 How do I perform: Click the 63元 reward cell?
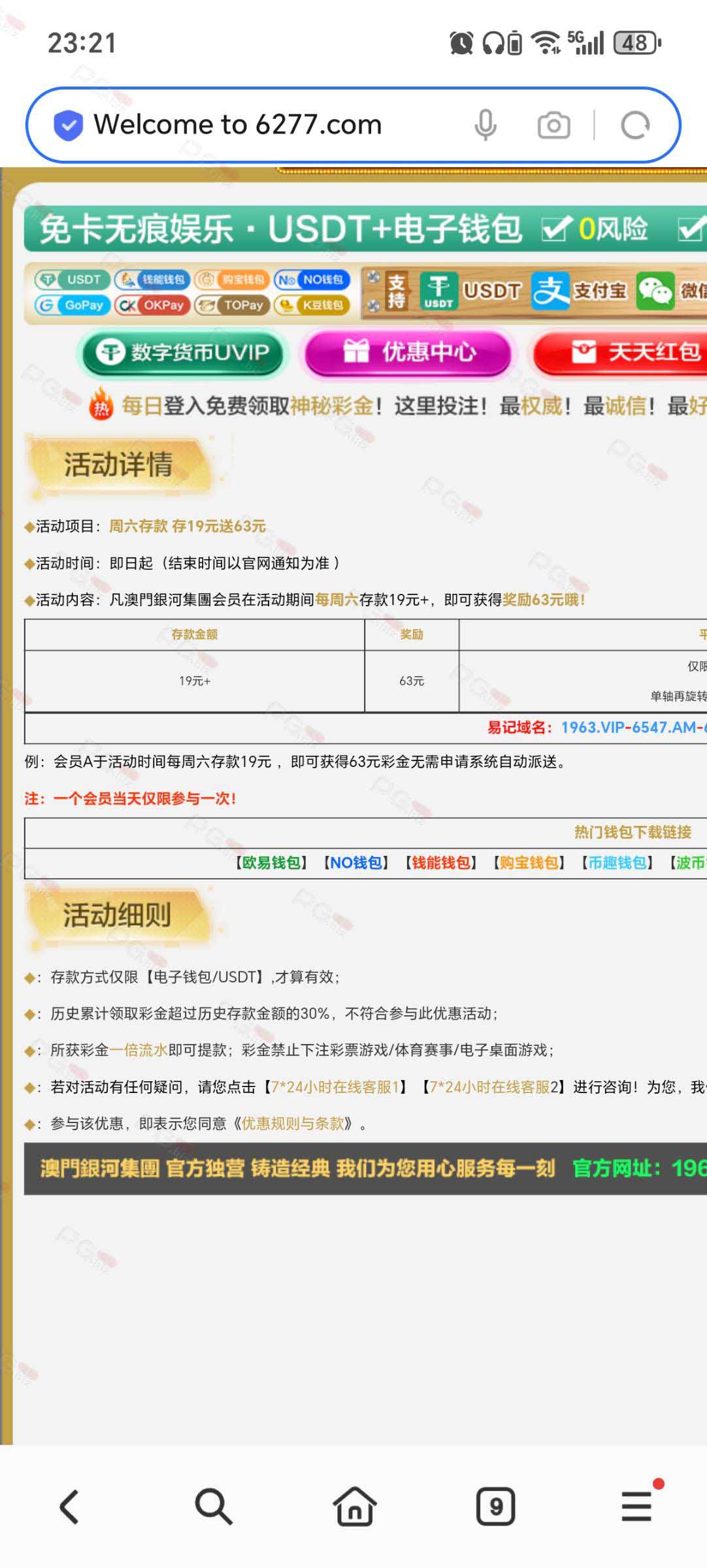coord(412,681)
